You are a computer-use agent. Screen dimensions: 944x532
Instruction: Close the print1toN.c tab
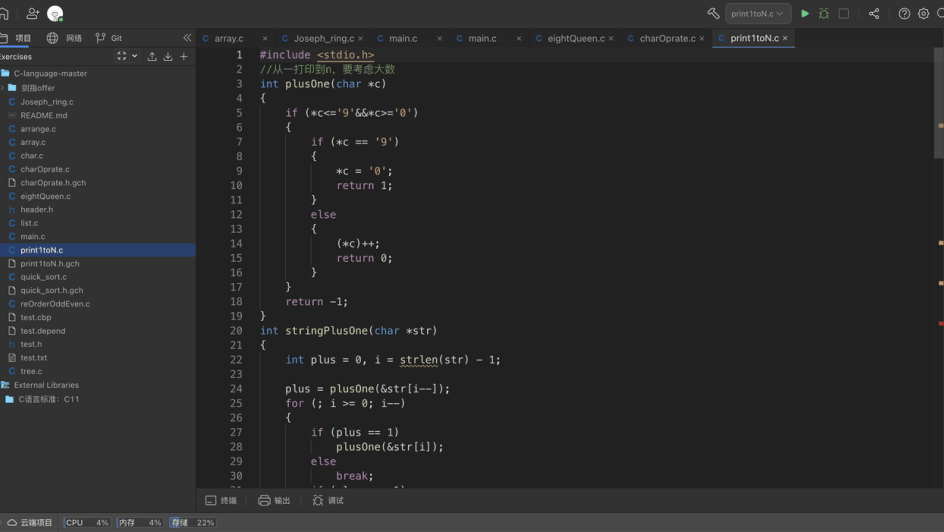pos(785,38)
